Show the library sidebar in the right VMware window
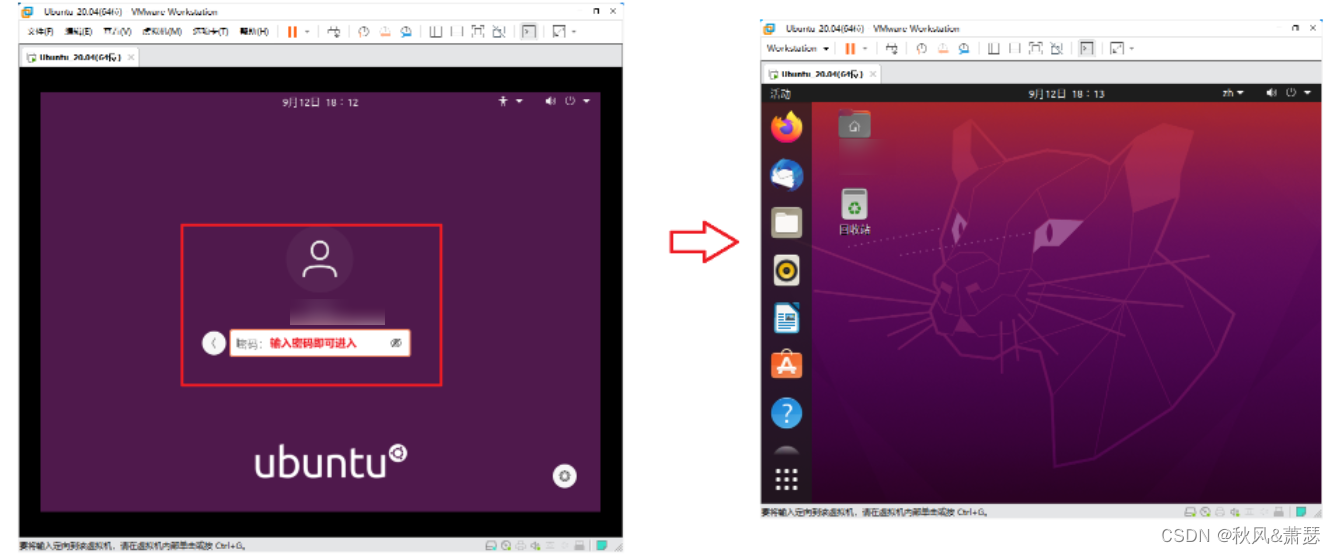Image resolution: width=1335 pixels, height=554 pixels. 993,48
